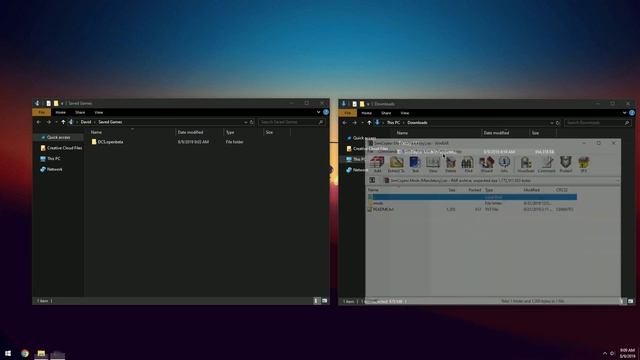This screenshot has width=640, height=360.
Task: Click This PC in Downloads address bar
Action: click(393, 122)
